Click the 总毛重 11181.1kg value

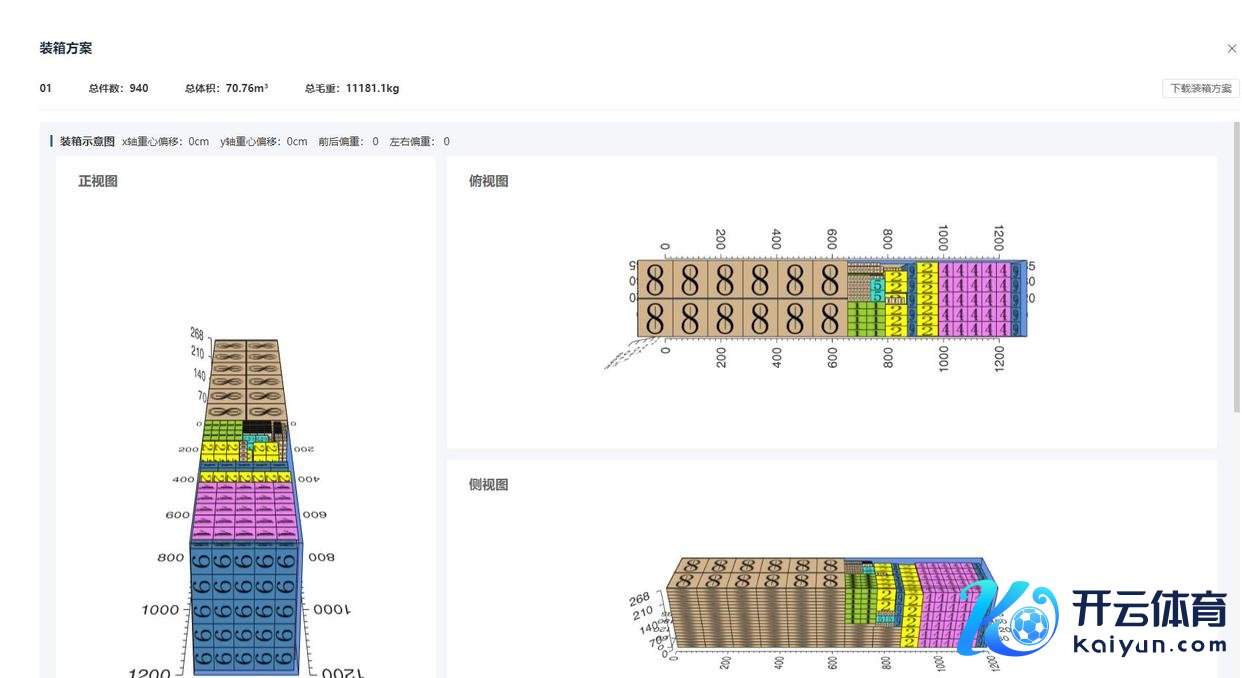[352, 88]
